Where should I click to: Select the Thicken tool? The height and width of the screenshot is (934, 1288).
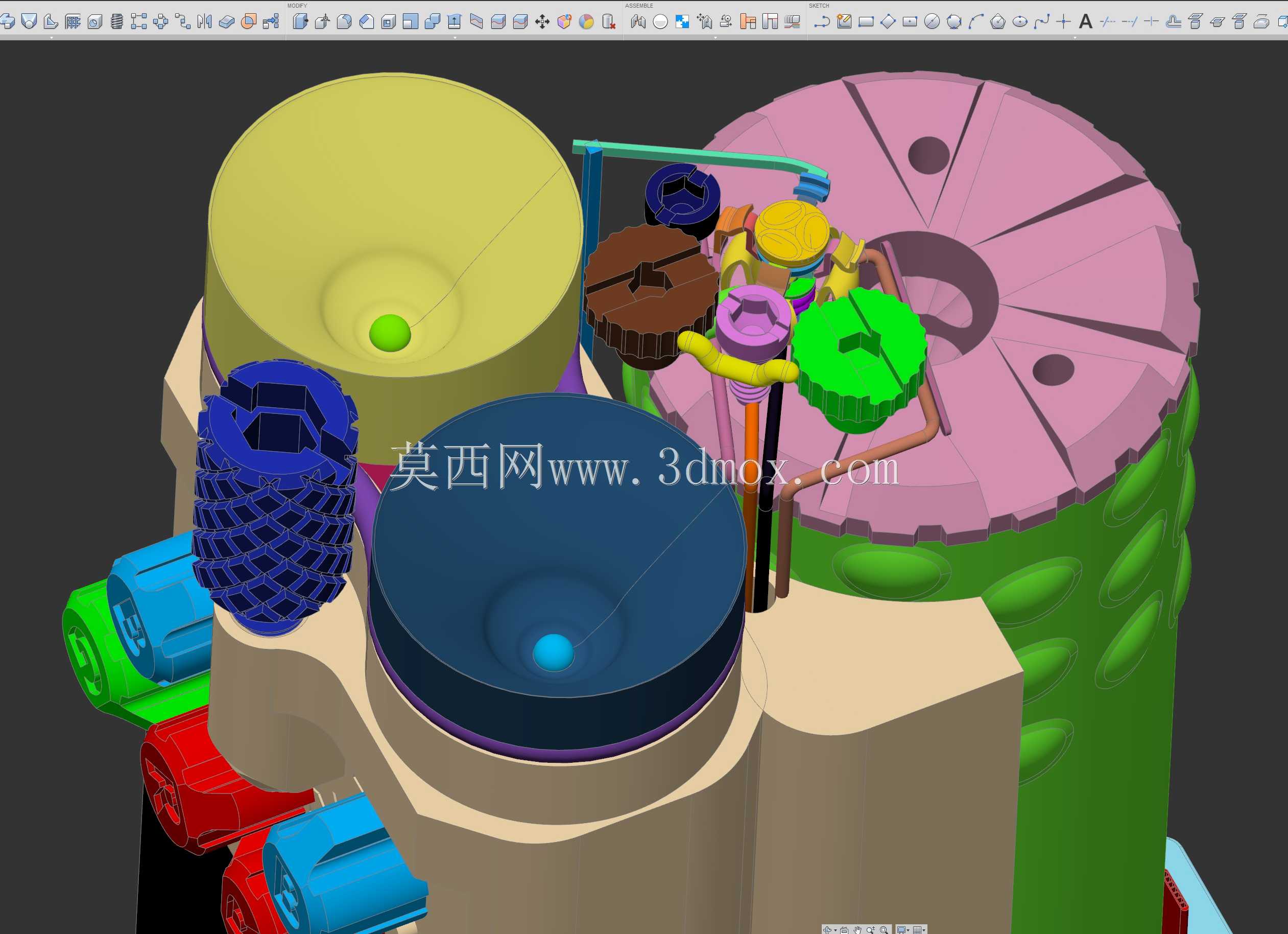(x=227, y=21)
